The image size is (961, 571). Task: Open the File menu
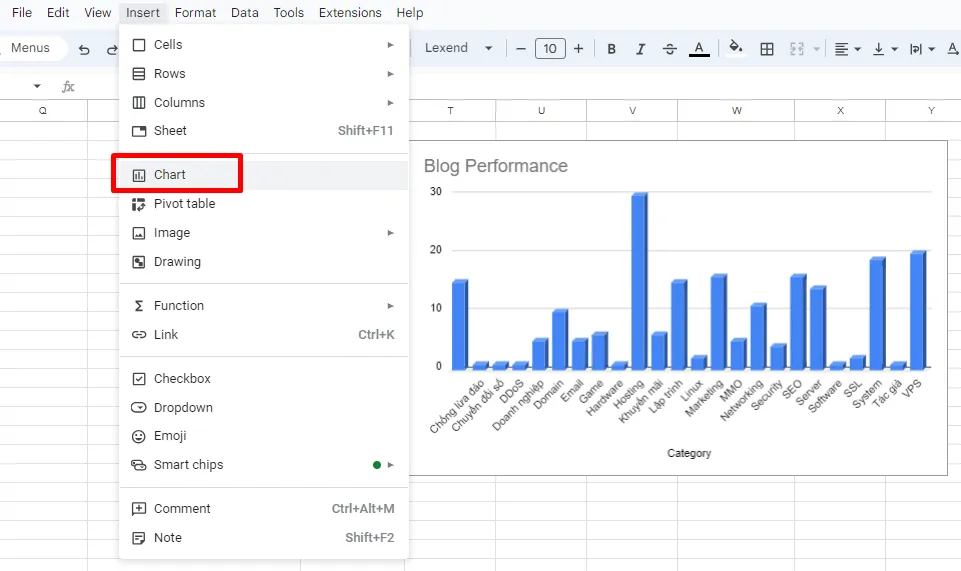click(21, 12)
